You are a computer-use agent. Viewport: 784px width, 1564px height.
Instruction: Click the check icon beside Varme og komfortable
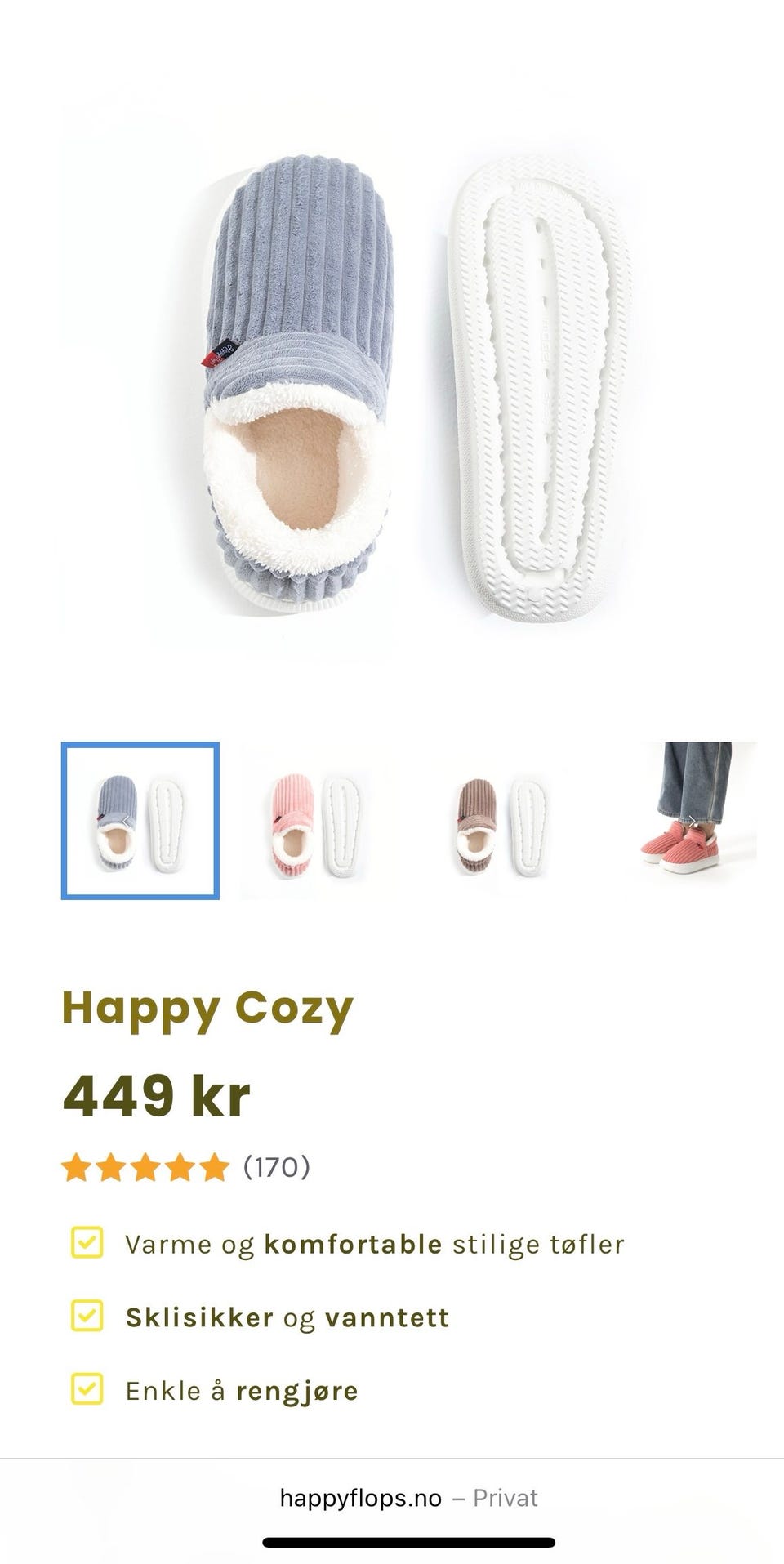click(87, 1243)
